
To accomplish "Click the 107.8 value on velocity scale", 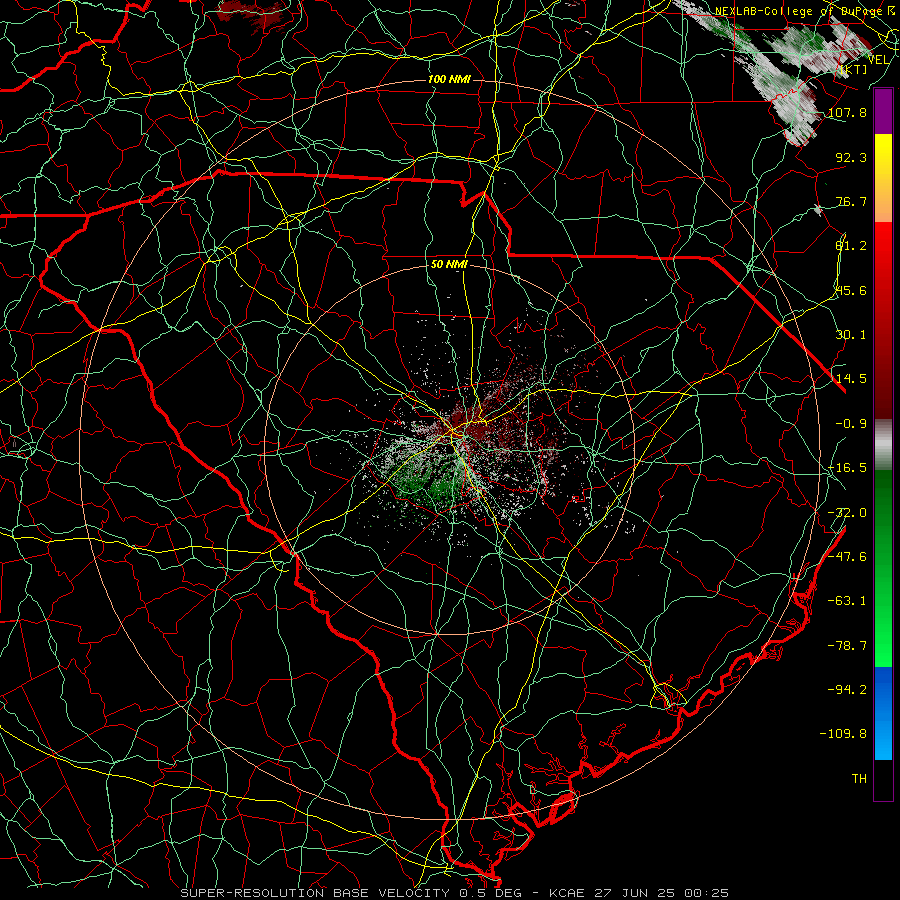I will pos(847,112).
